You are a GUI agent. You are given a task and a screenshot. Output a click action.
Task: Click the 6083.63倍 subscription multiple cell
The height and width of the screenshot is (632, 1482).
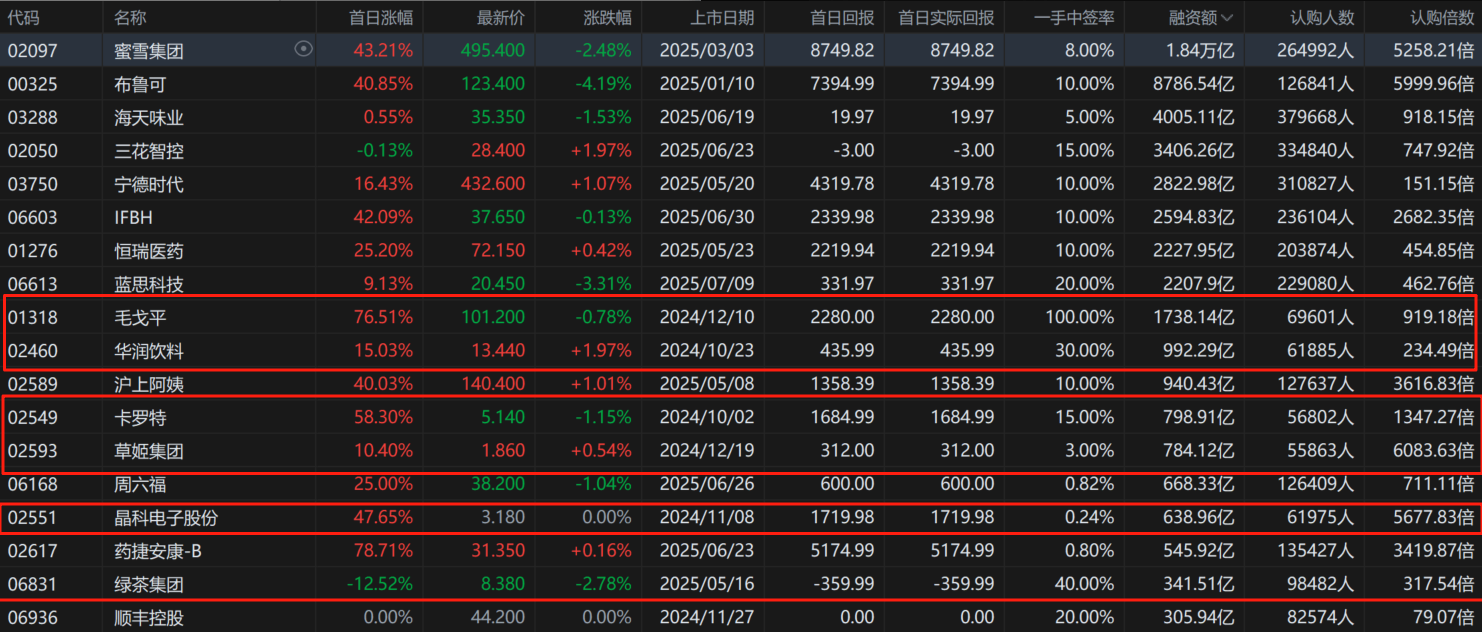(1434, 451)
